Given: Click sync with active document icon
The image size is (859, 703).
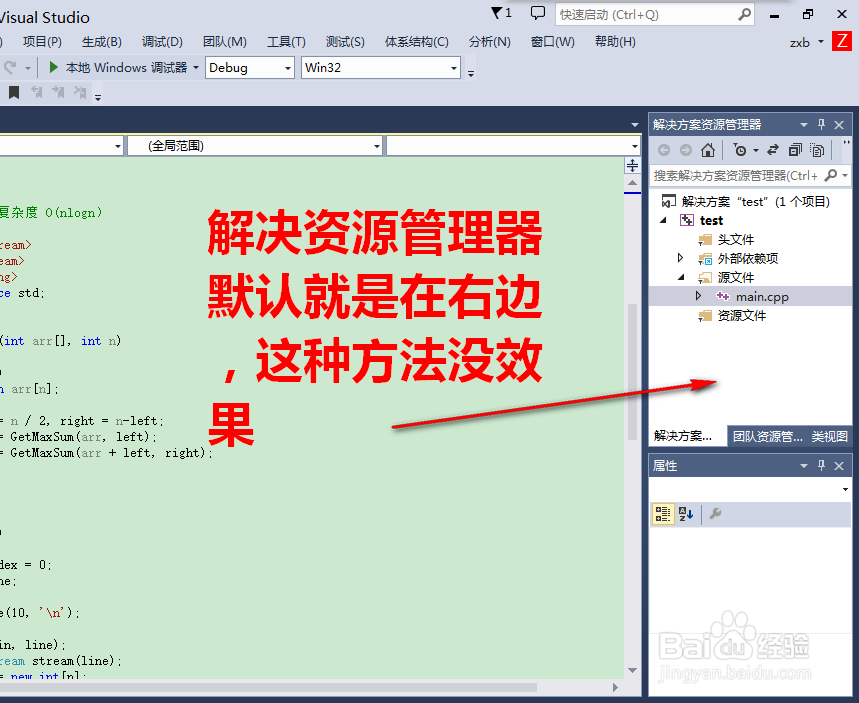Looking at the screenshot, I should (x=772, y=150).
